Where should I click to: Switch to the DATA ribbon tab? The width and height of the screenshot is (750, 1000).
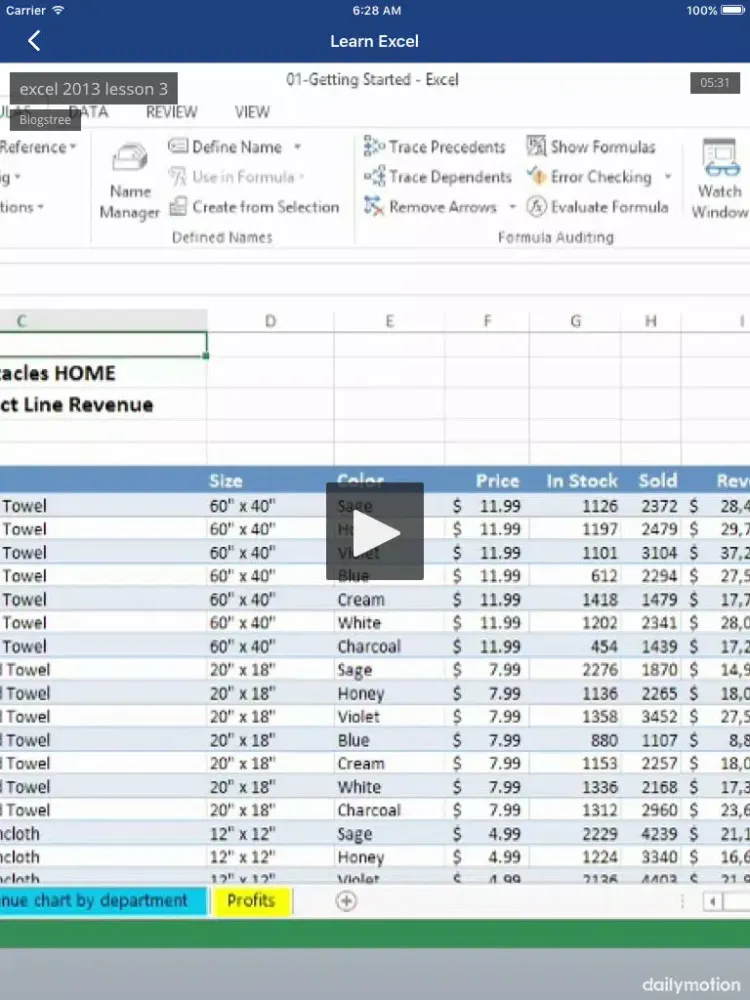[x=88, y=112]
